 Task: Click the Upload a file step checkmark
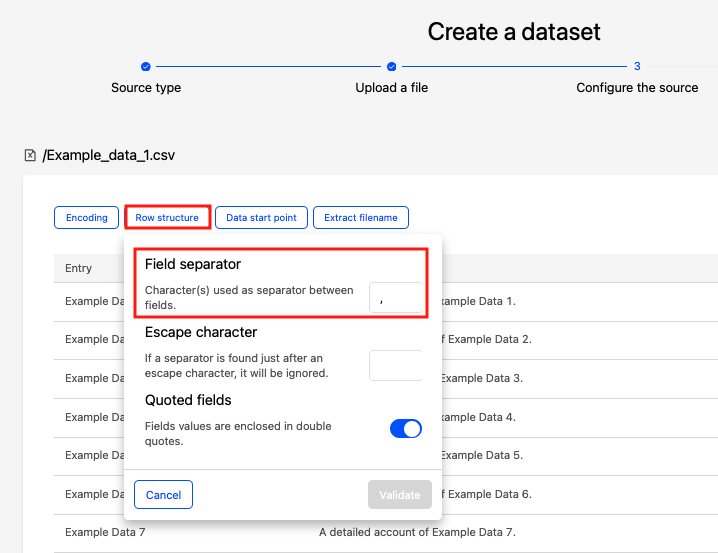pyautogui.click(x=391, y=66)
